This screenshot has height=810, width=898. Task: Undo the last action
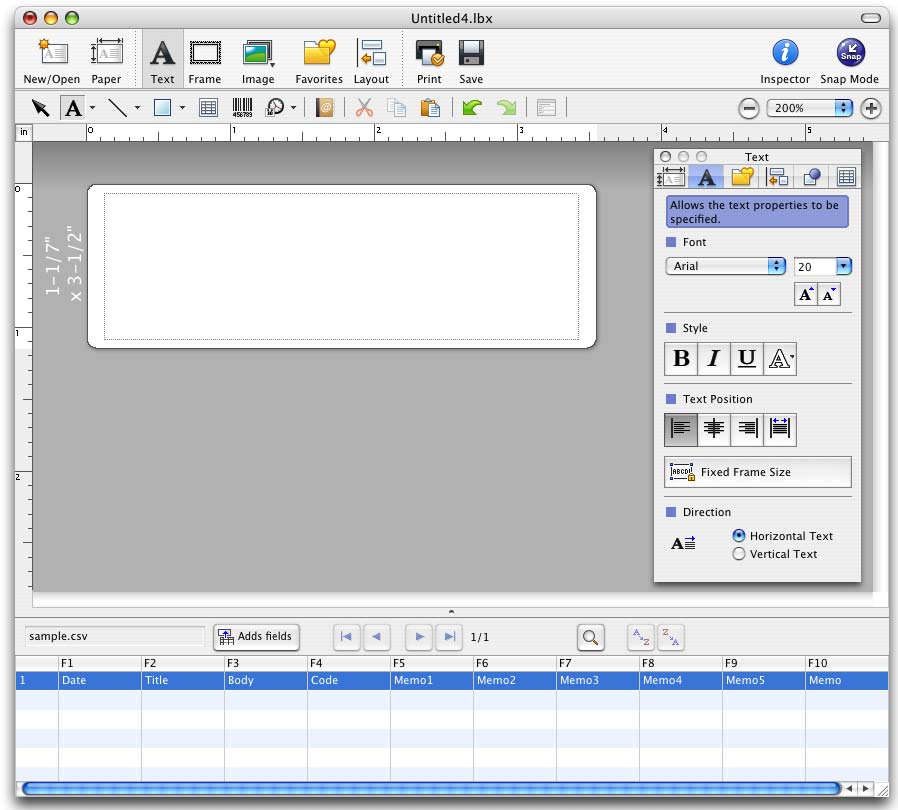click(472, 108)
